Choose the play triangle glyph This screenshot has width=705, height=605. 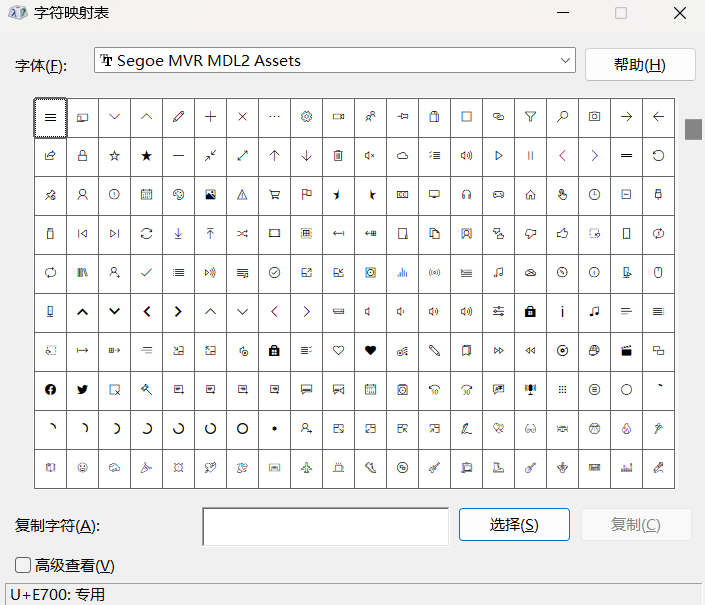(x=499, y=156)
